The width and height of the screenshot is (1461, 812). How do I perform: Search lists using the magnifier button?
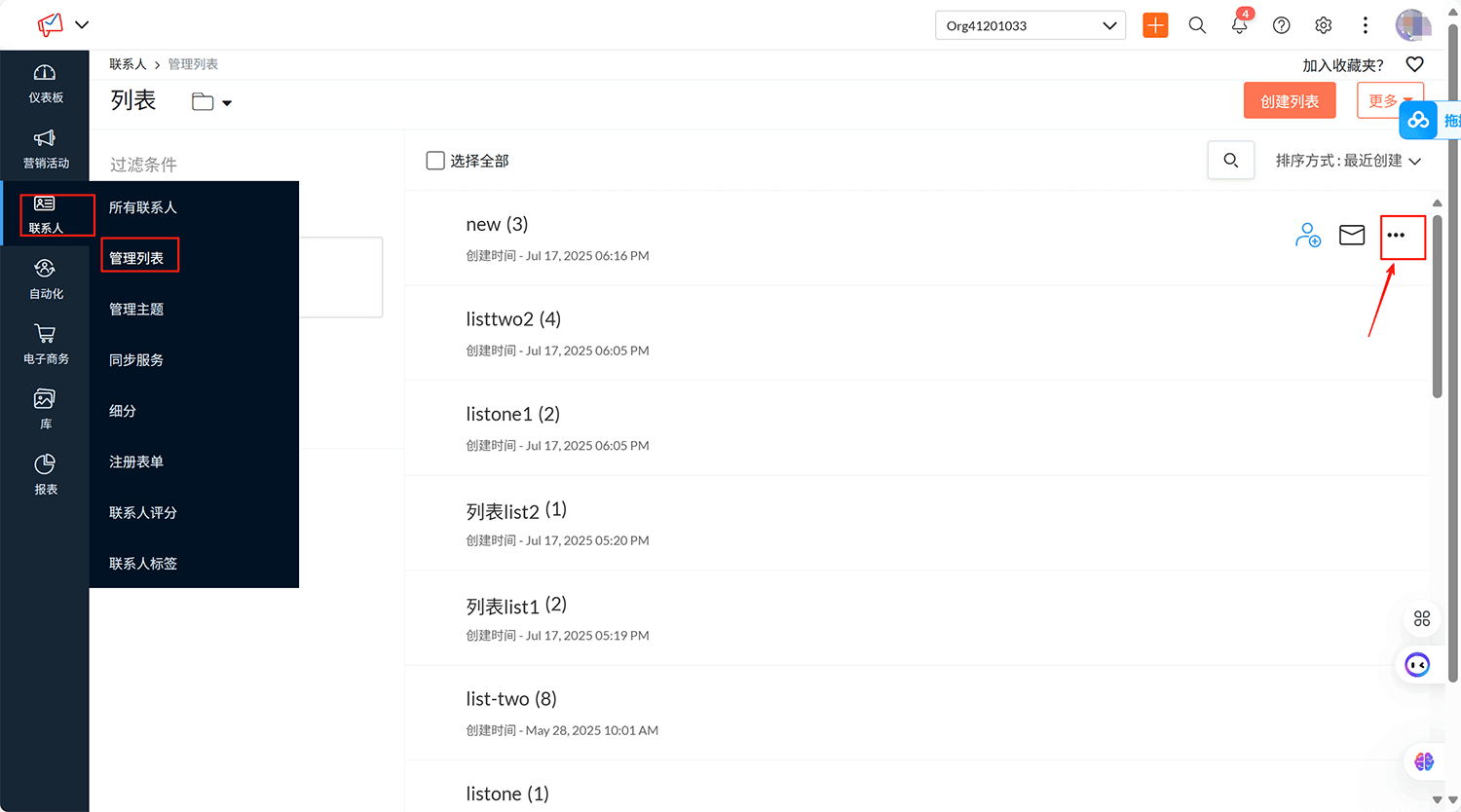1230,161
